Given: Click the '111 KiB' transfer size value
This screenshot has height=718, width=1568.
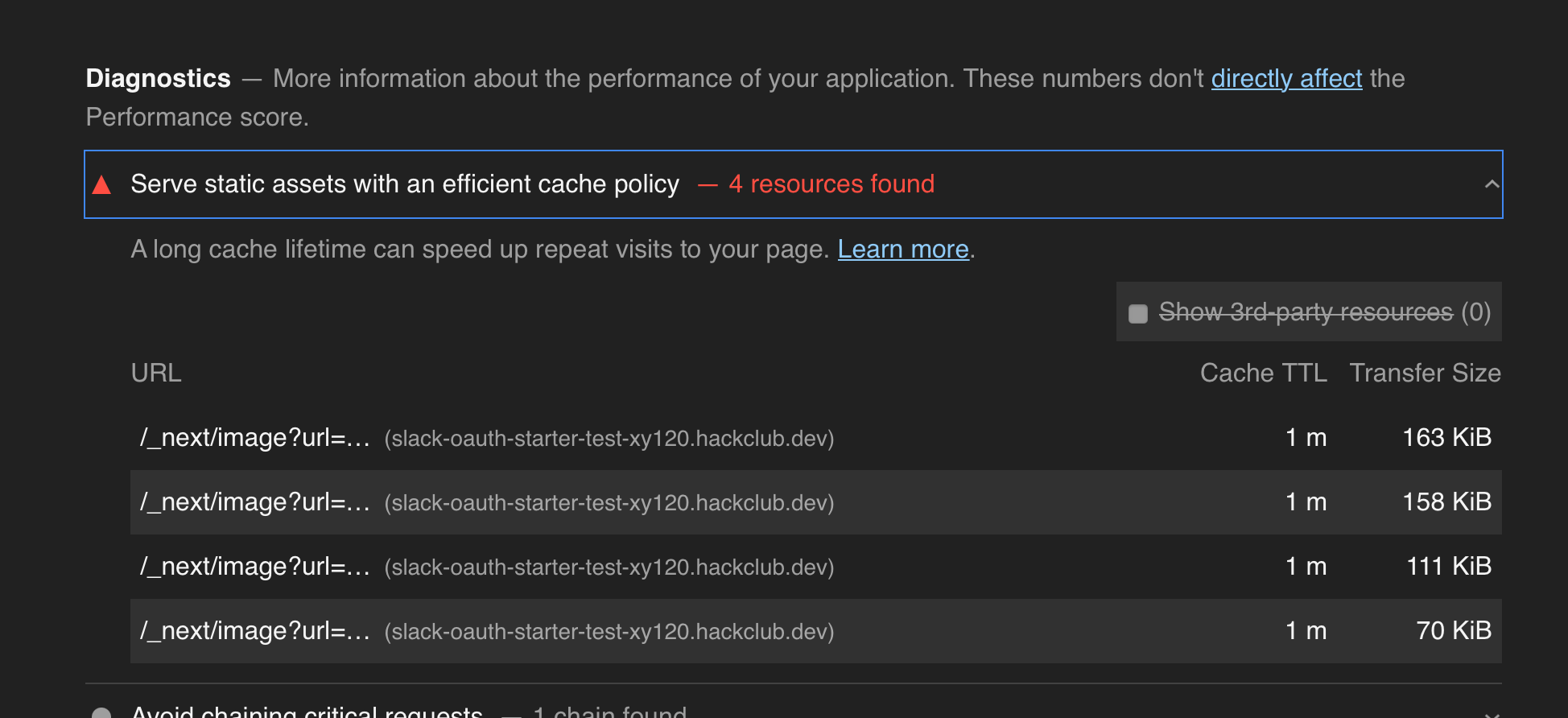Looking at the screenshot, I should pyautogui.click(x=1449, y=566).
